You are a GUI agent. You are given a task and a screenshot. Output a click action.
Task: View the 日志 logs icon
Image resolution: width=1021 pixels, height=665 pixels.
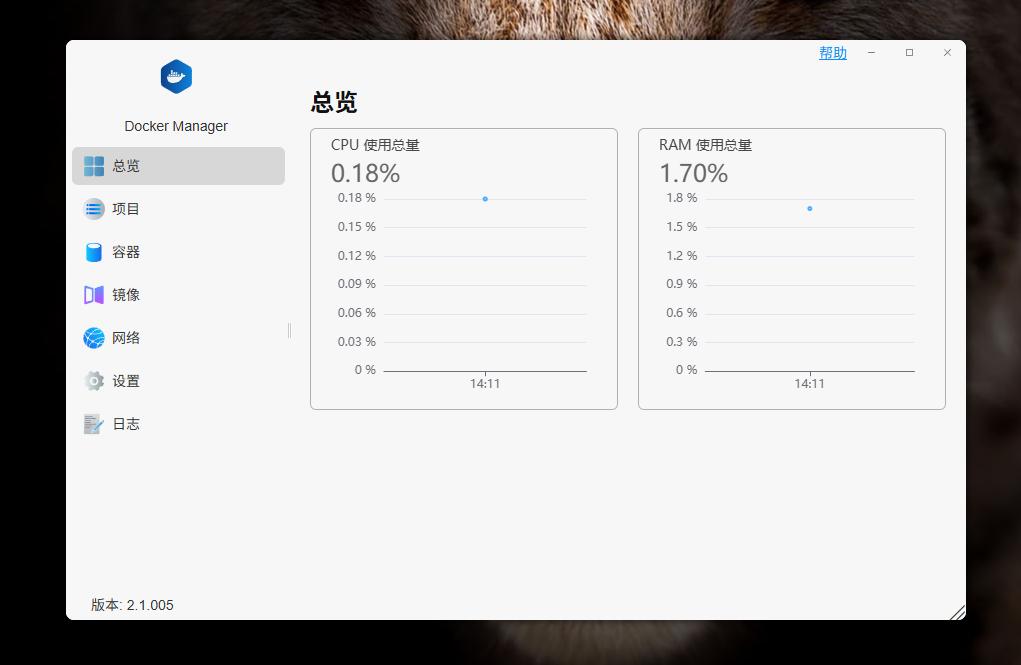94,424
